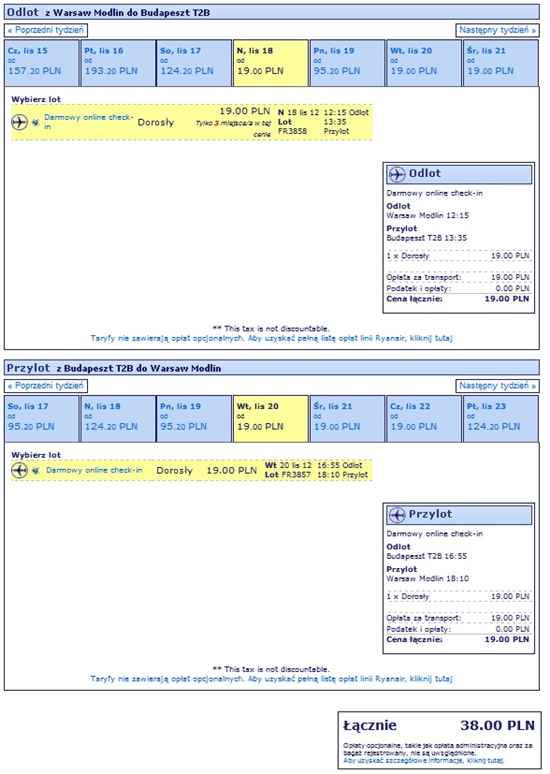Select outbound date So, lis 17

194,63
